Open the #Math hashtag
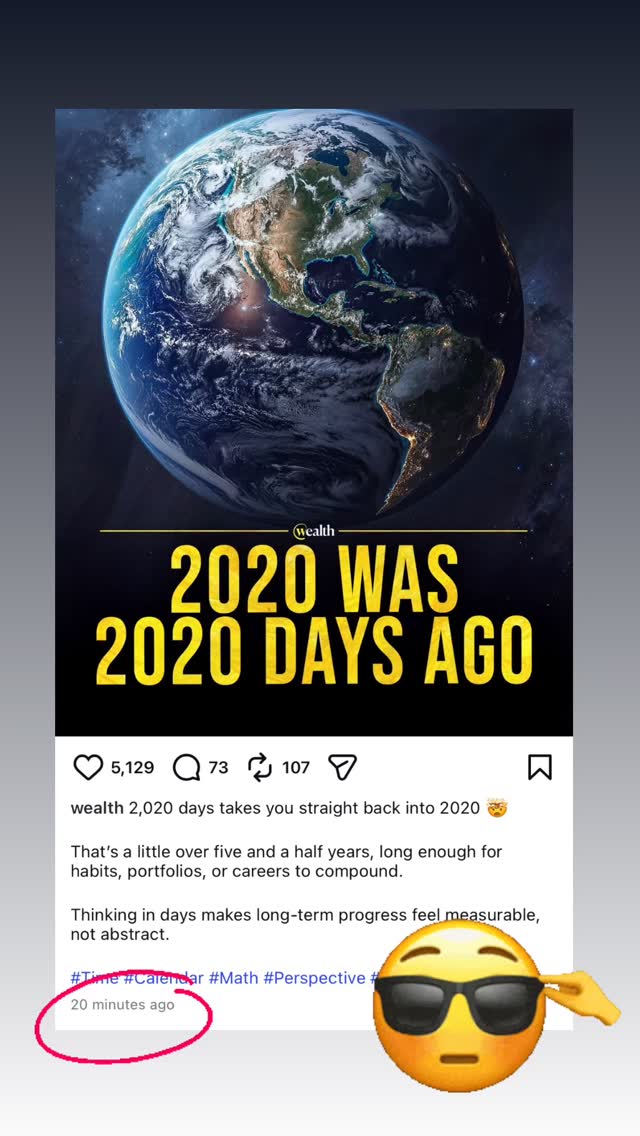The height and width of the screenshot is (1136, 640). pos(233,978)
